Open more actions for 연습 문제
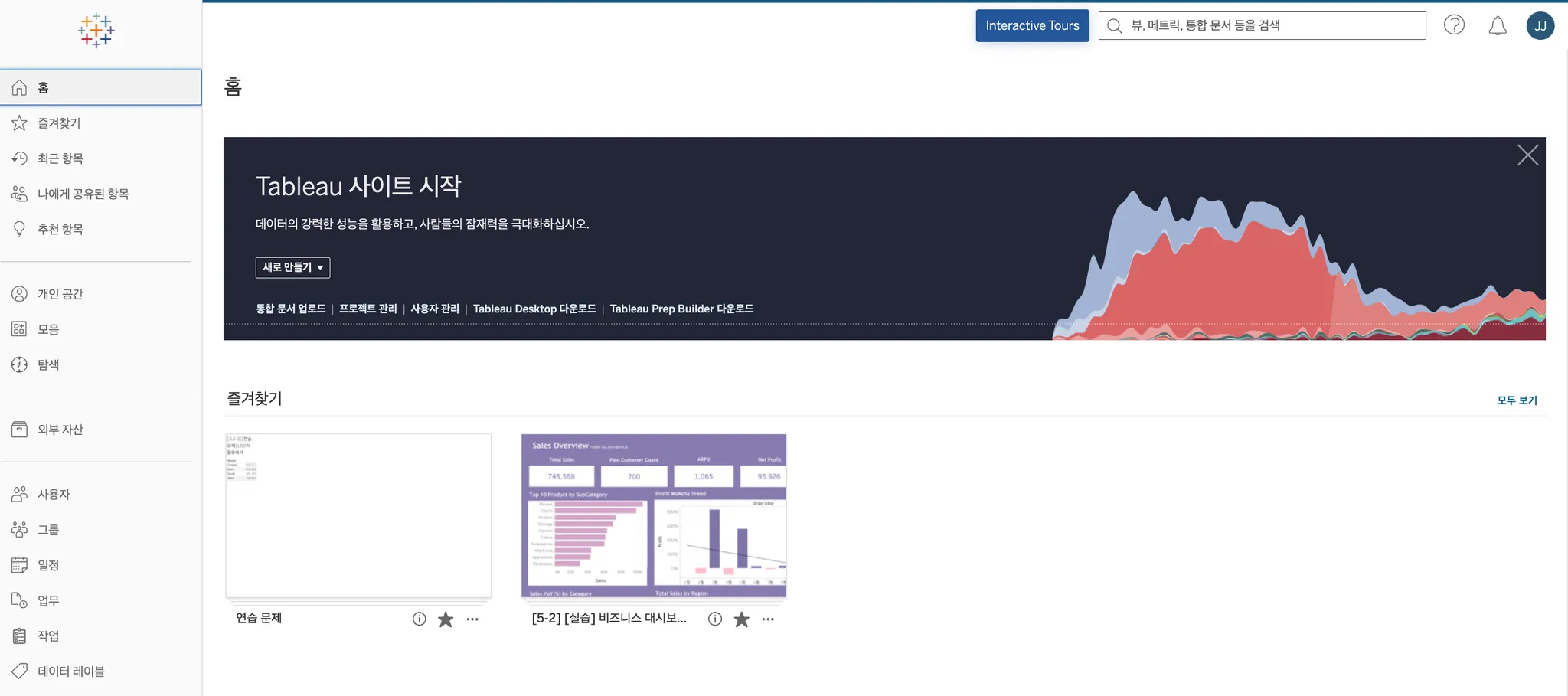This screenshot has height=696, width=1568. 472,619
